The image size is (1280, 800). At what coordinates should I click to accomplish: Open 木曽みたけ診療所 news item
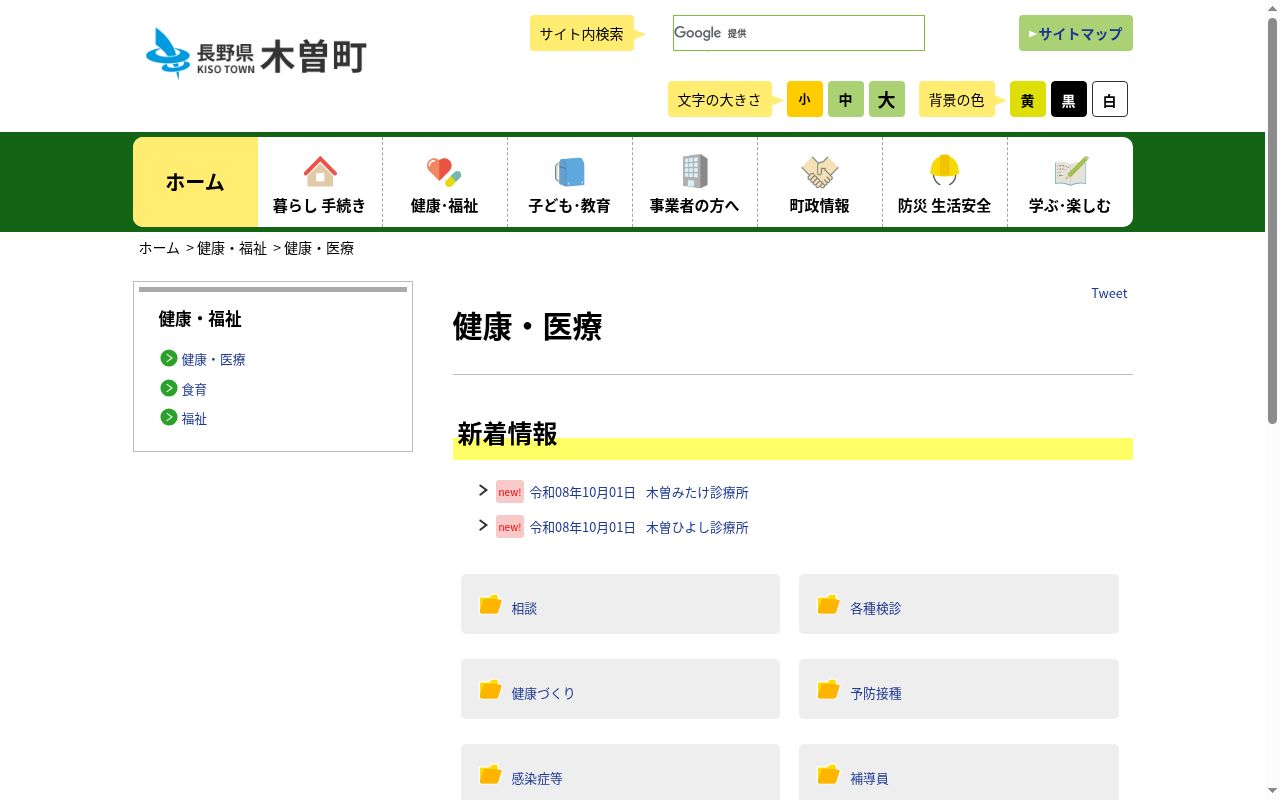(697, 492)
